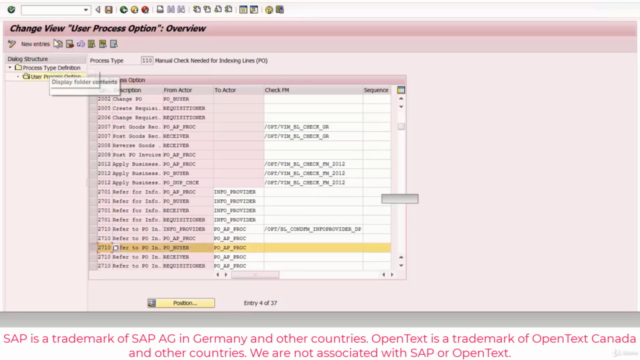Generate a shortcut icon

click(254, 9)
